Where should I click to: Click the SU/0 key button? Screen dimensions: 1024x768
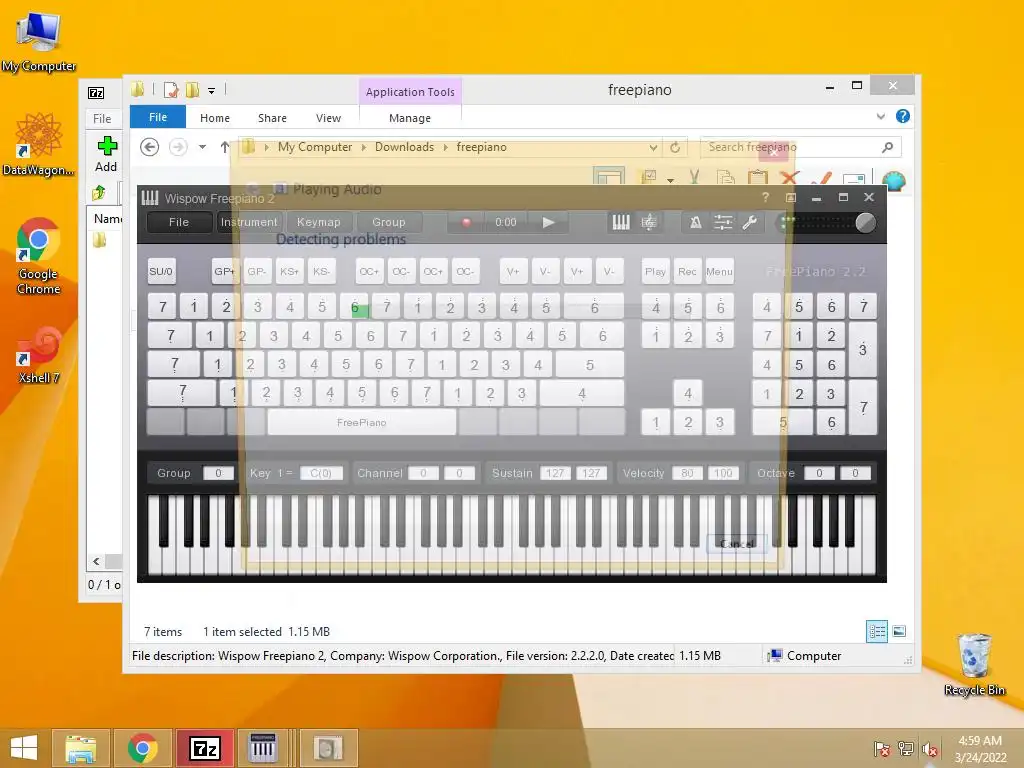[x=161, y=272]
